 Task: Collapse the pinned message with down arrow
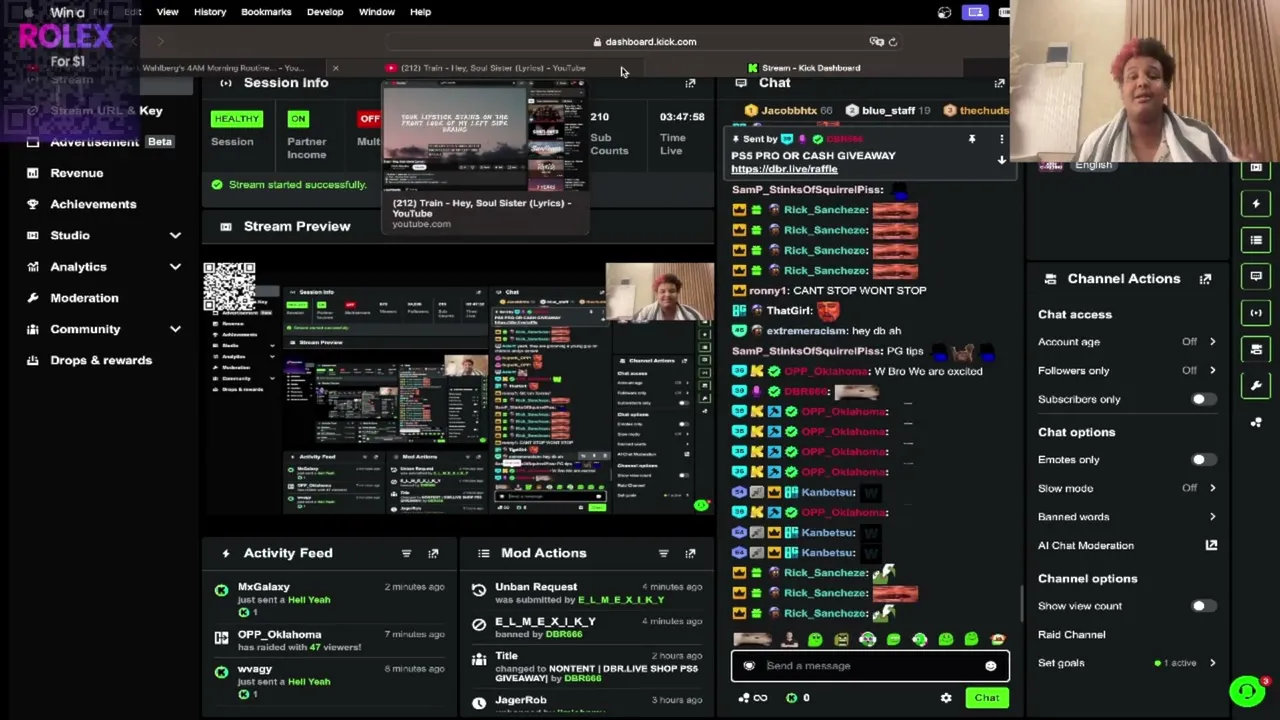coord(1001,160)
